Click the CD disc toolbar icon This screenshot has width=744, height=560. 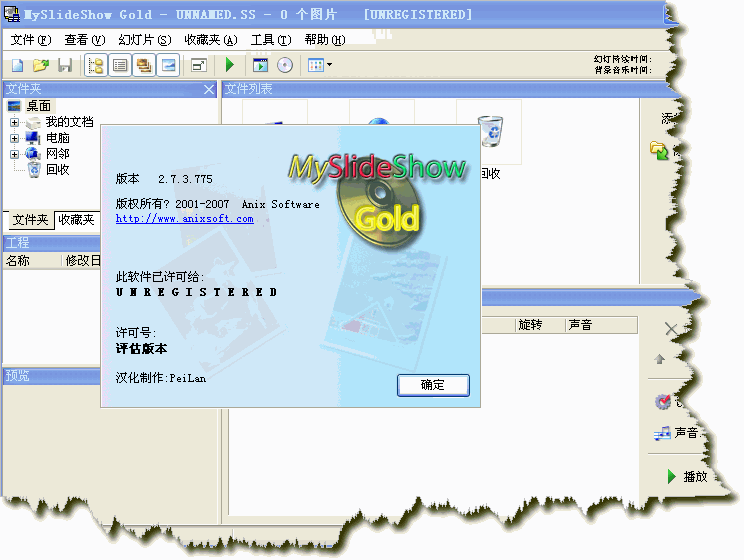[285, 65]
